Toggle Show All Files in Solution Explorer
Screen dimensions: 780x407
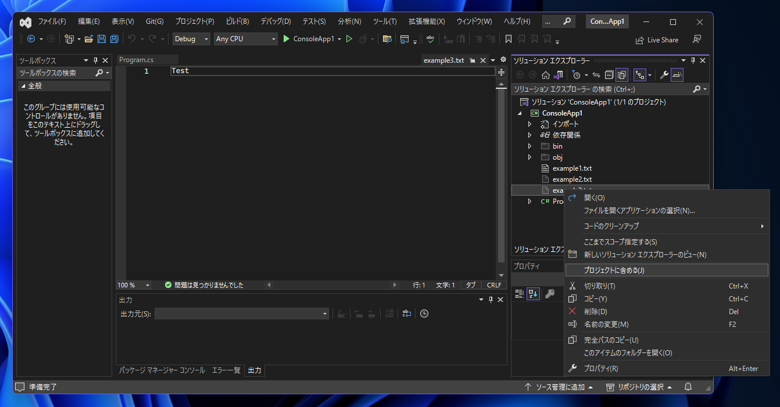click(622, 75)
